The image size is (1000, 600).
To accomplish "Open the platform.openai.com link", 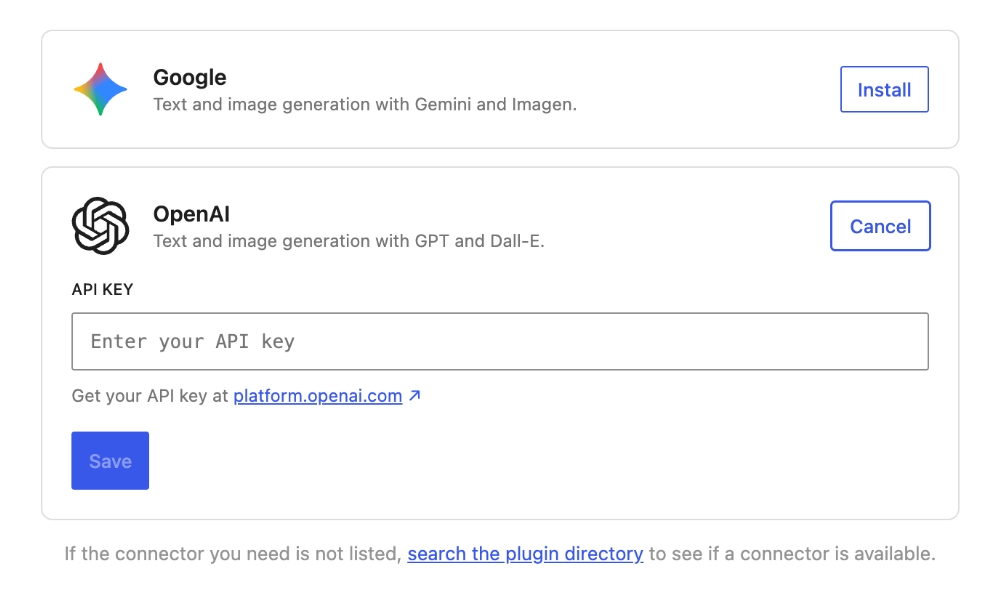I will coord(318,396).
